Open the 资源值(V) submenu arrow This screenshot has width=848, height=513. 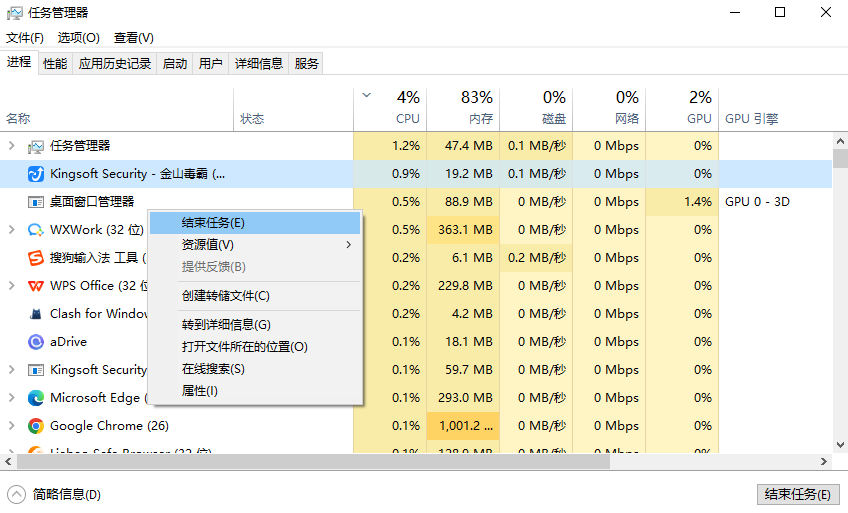tap(348, 245)
